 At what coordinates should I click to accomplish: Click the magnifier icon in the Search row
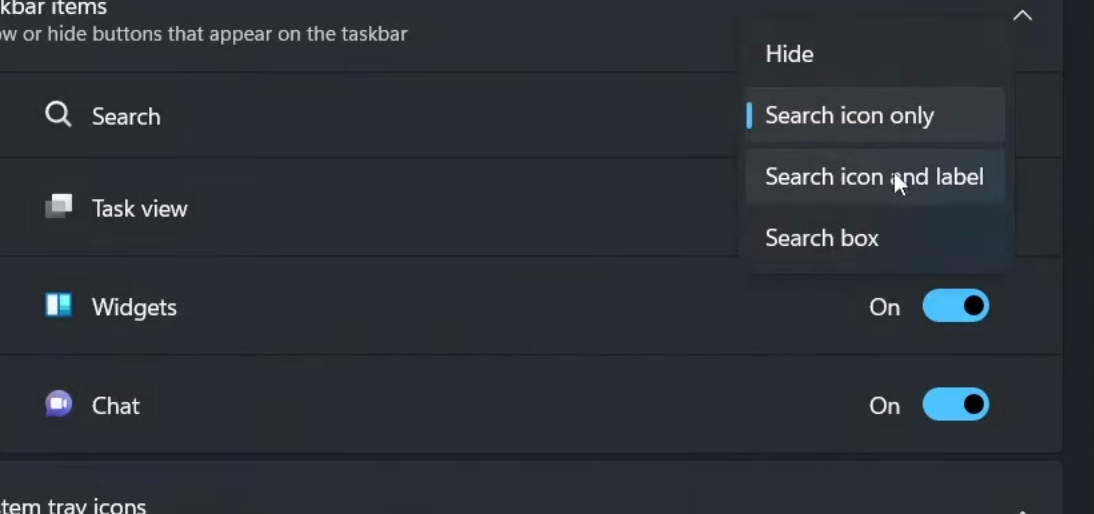click(x=58, y=115)
